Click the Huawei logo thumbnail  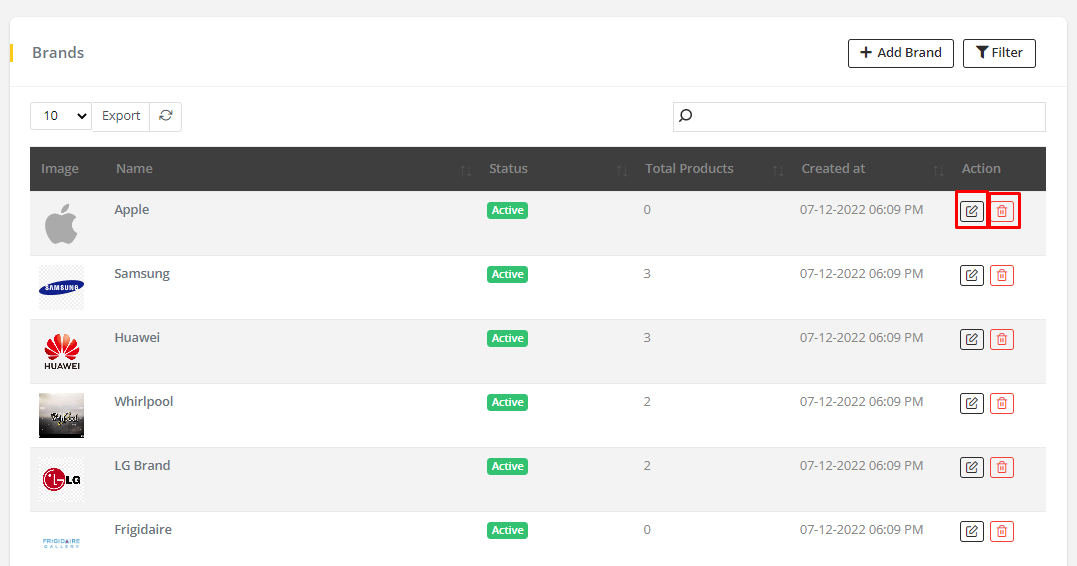pyautogui.click(x=61, y=351)
